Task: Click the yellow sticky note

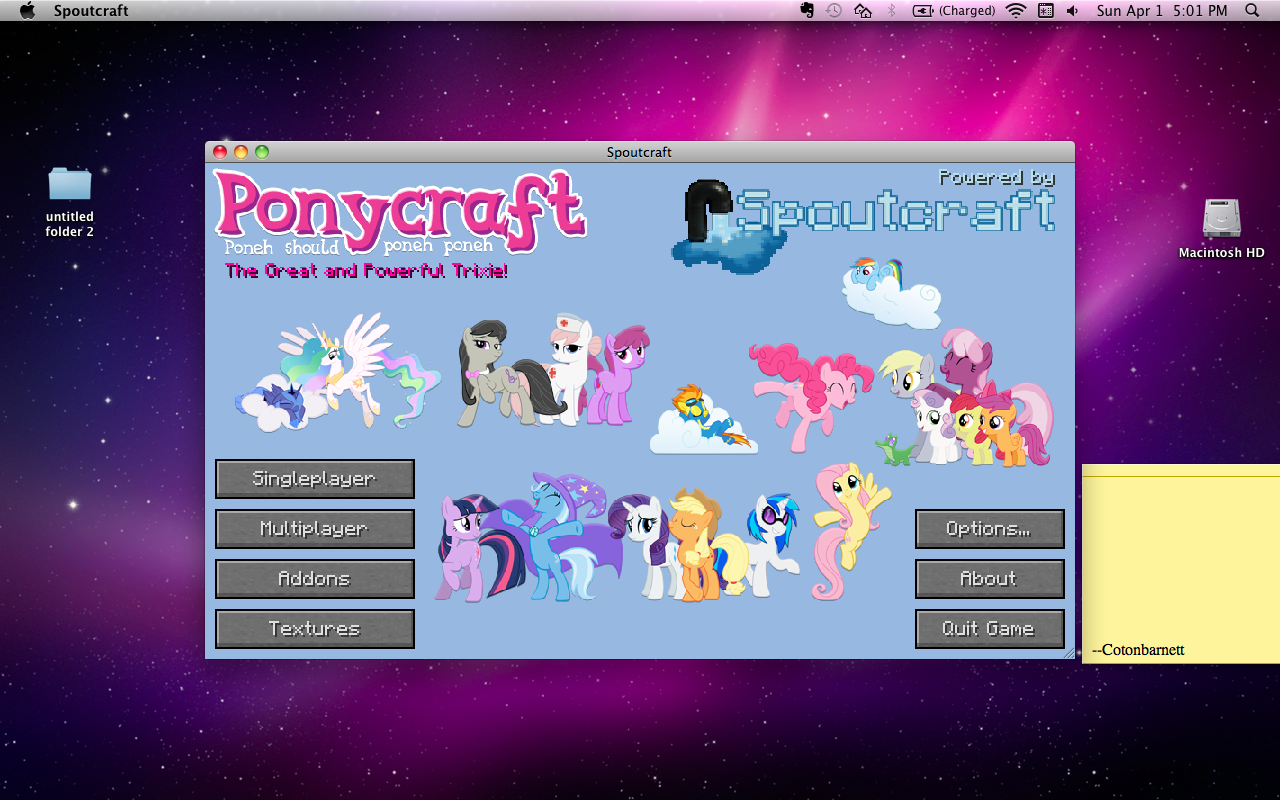Action: click(x=1181, y=564)
